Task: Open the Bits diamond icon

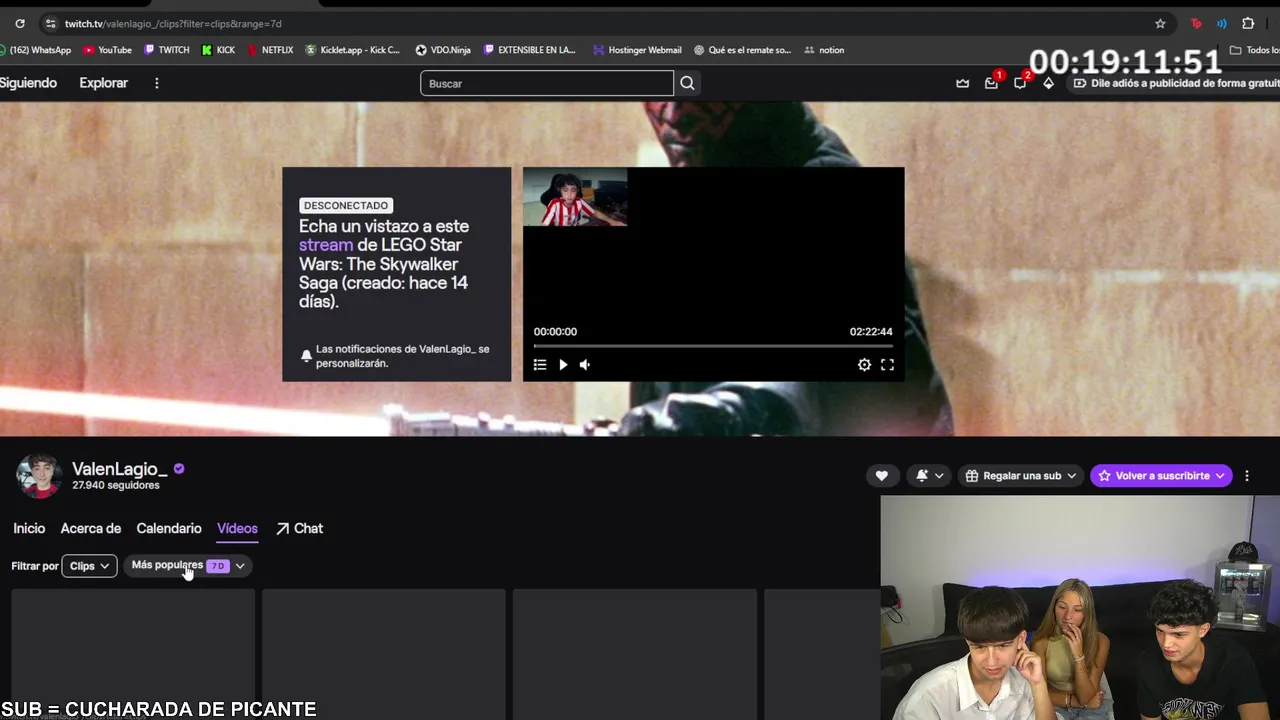Action: (1048, 83)
